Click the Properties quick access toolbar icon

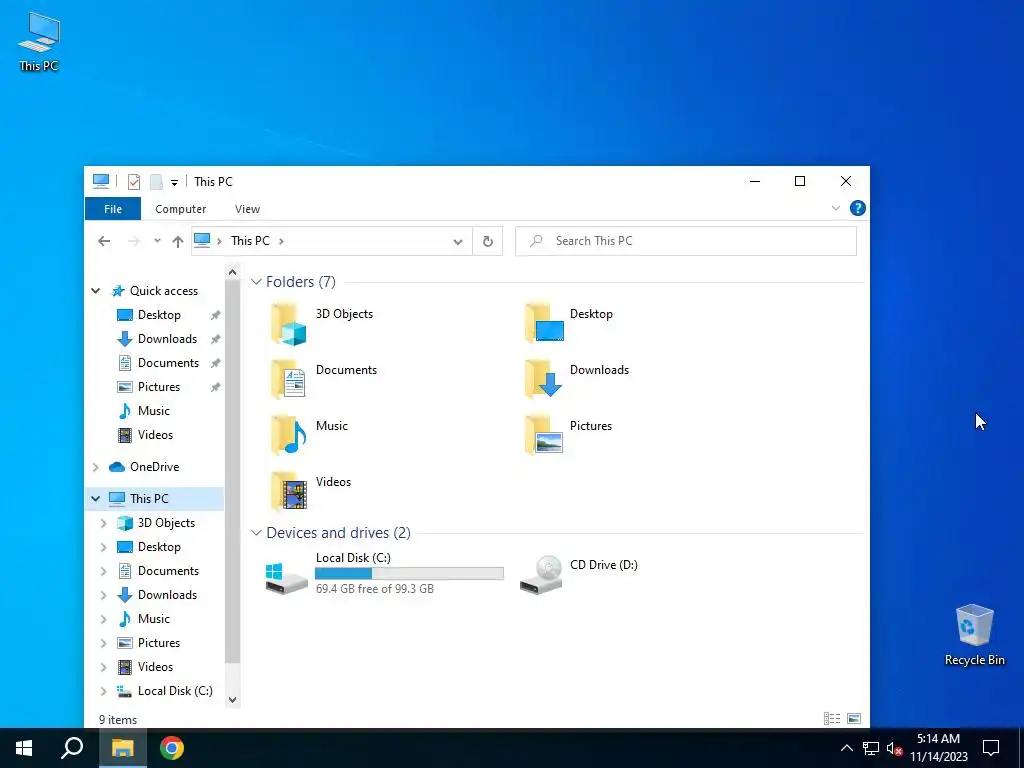pos(134,182)
